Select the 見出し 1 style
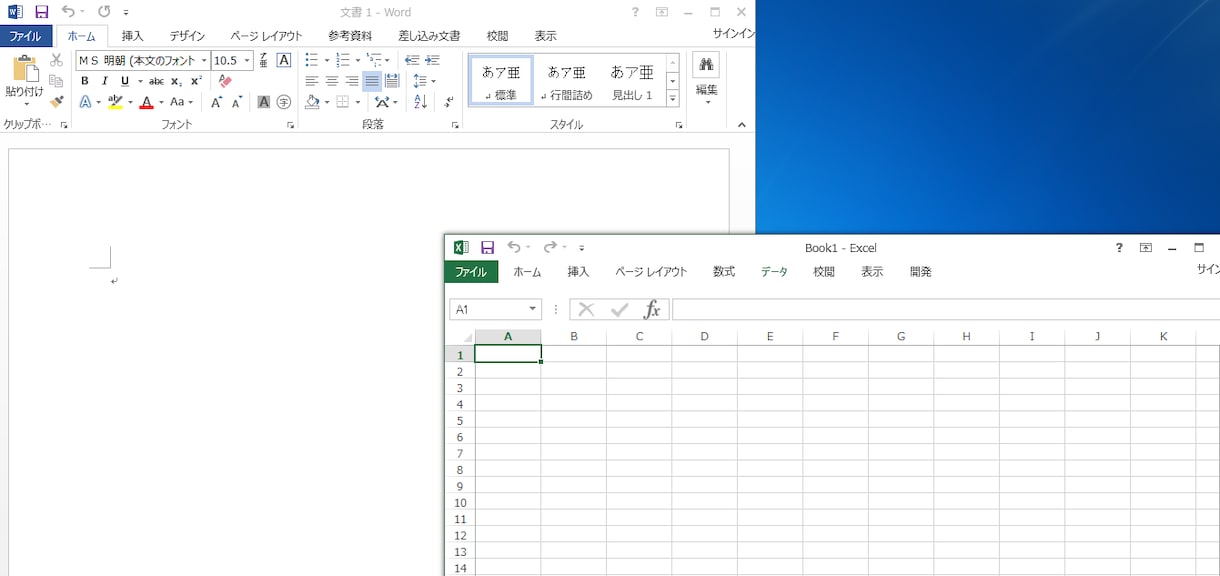Image resolution: width=1220 pixels, height=576 pixels. coord(632,80)
